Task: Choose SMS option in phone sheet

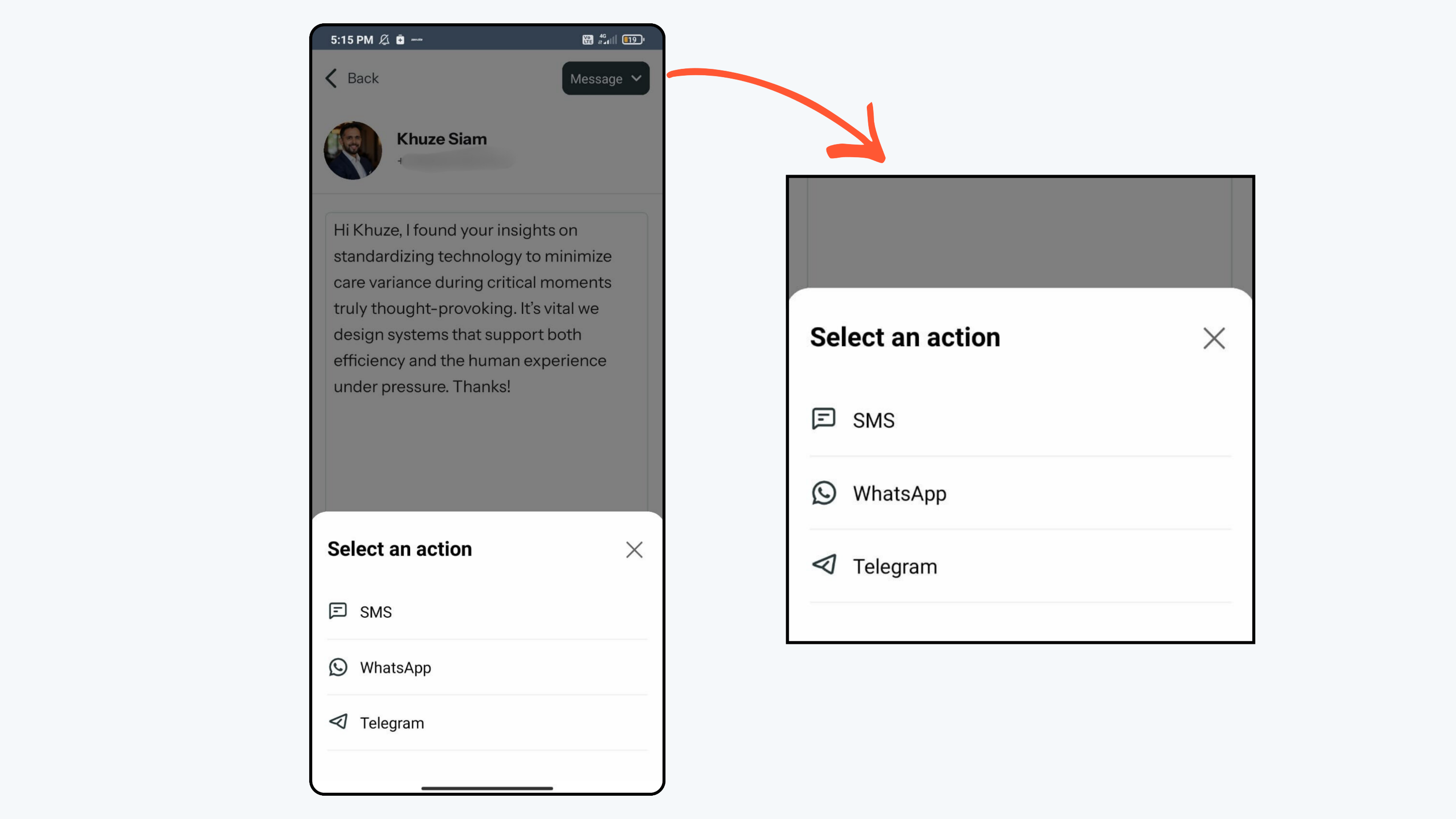Action: [x=487, y=611]
